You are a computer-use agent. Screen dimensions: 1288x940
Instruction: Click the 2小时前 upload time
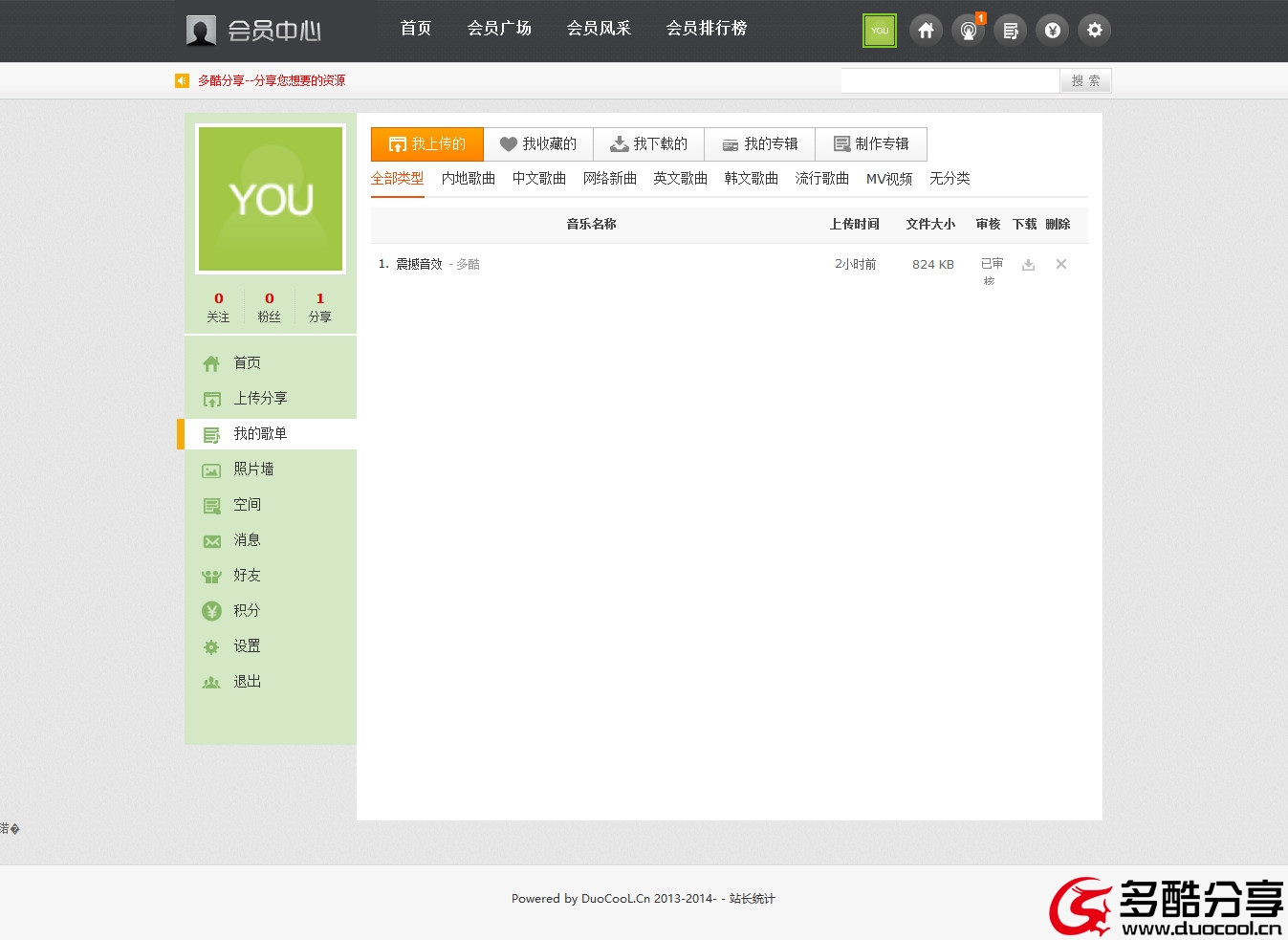[855, 264]
